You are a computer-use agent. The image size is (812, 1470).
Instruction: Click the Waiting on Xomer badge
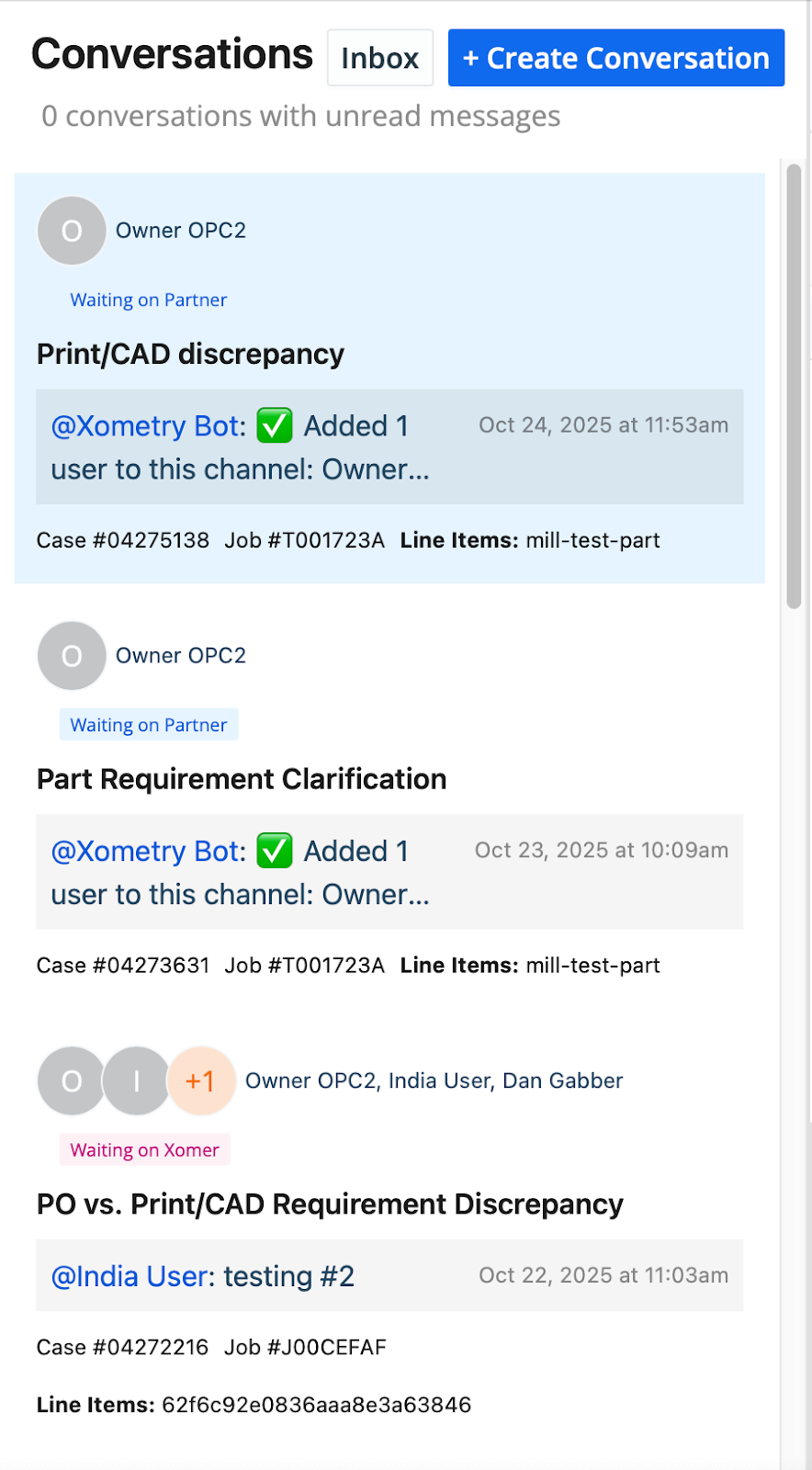pos(144,1150)
